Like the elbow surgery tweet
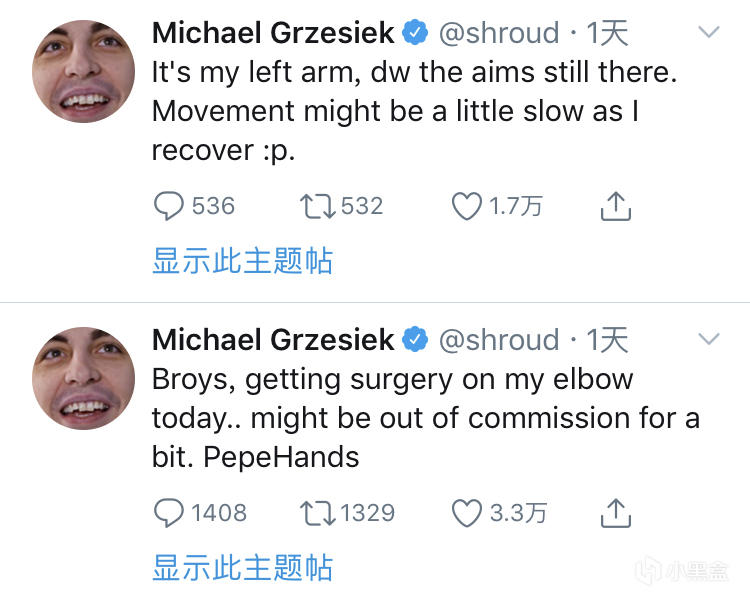This screenshot has height=603, width=750. pos(466,513)
